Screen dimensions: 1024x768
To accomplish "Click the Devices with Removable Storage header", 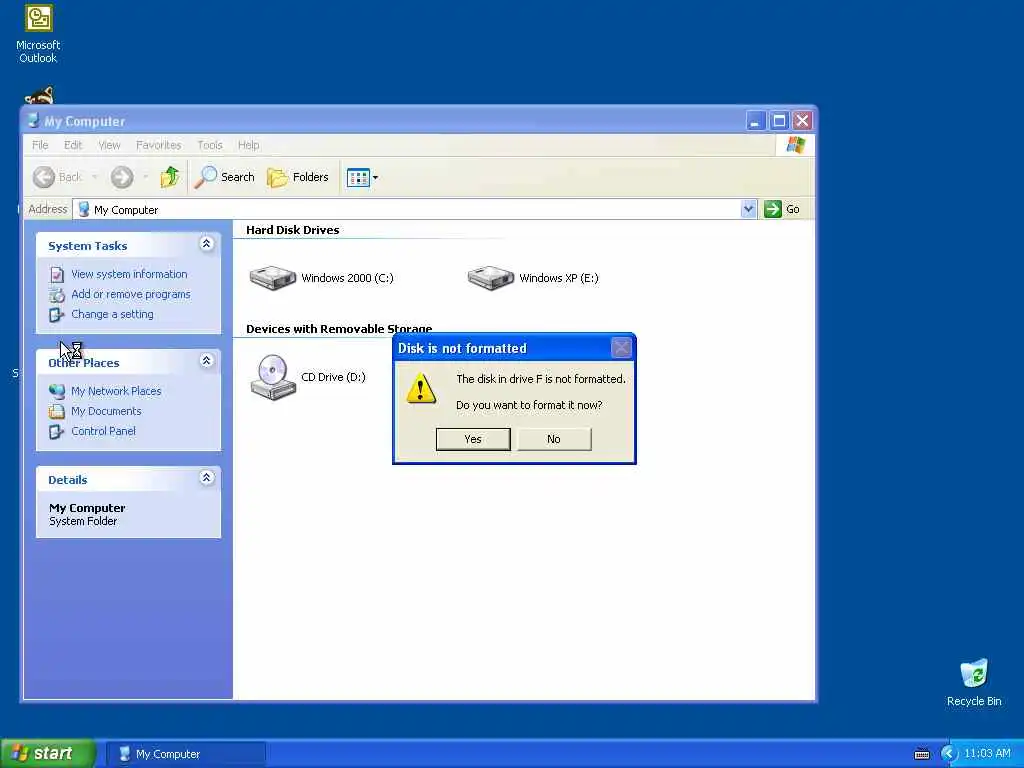I will tap(339, 328).
